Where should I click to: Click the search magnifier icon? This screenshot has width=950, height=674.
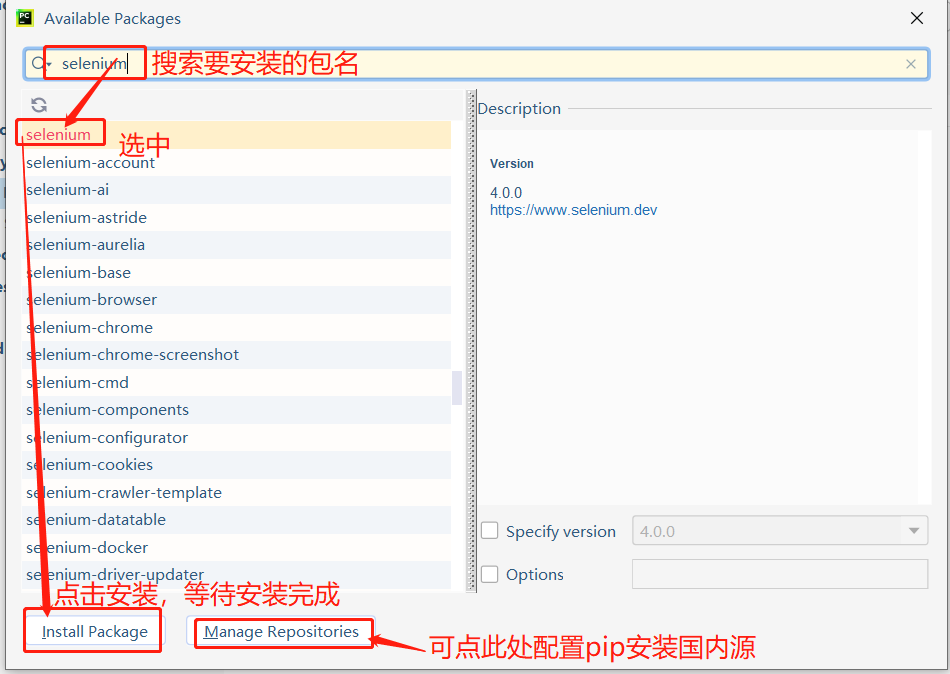point(39,64)
